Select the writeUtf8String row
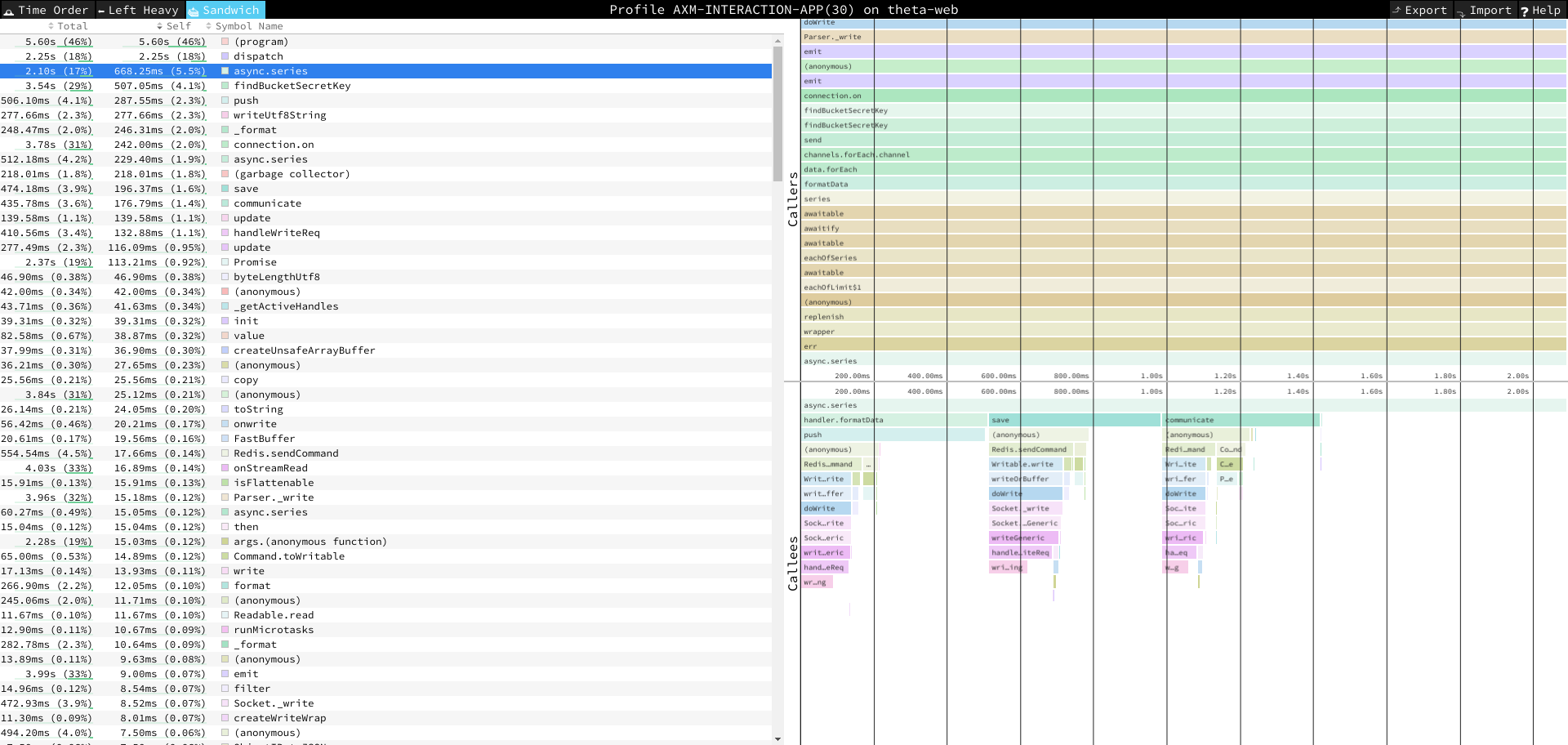This screenshot has height=745, width=1568. point(385,115)
